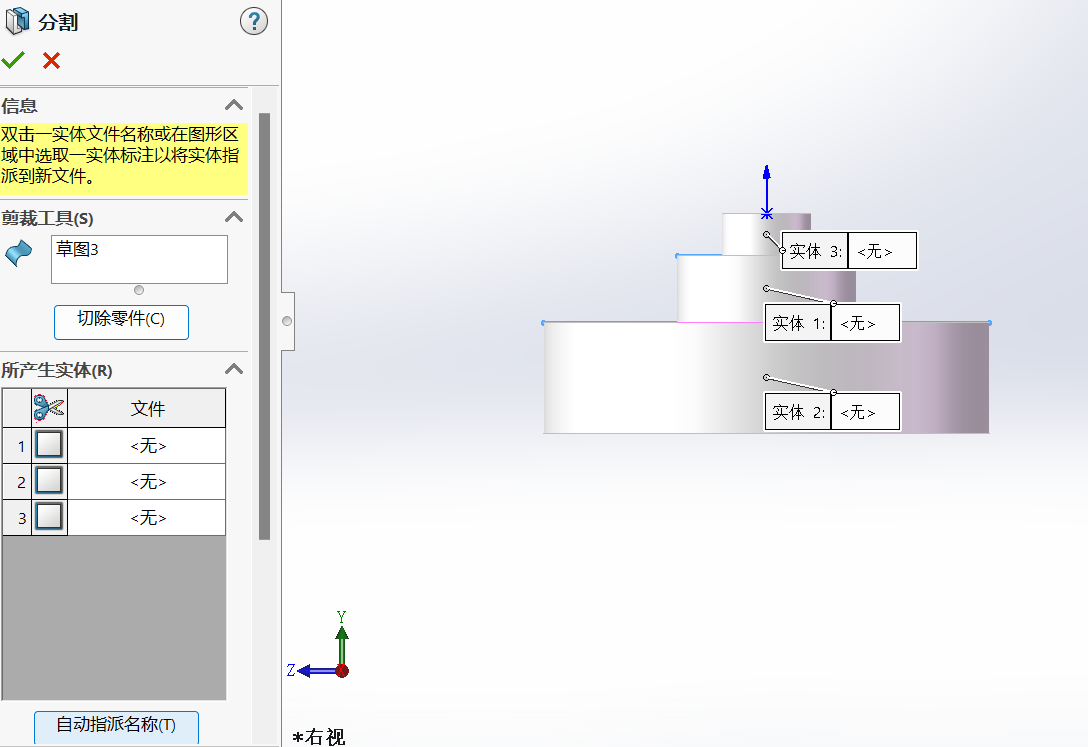
Task: Click the 剪裁工具(S) section title
Action: pos(47,218)
